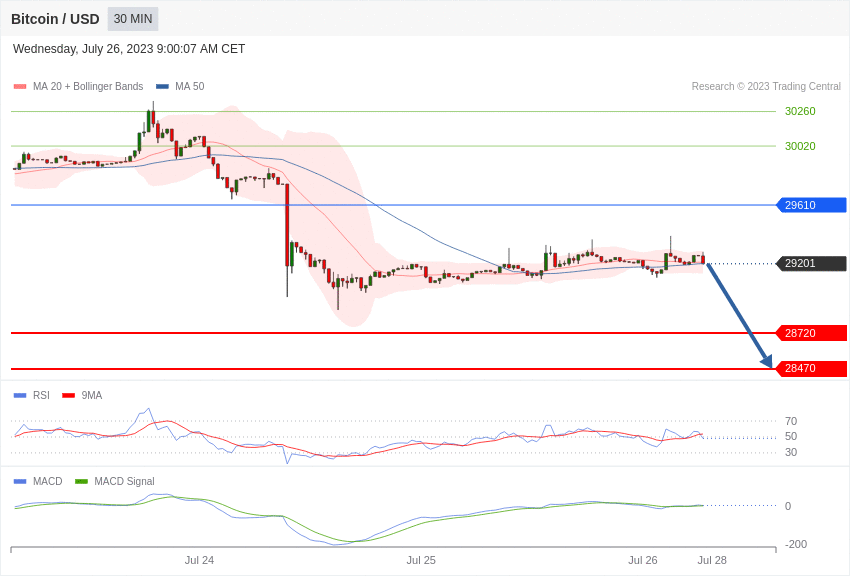This screenshot has width=850, height=576.
Task: Click the MACD Signal legend label
Action: click(x=124, y=481)
